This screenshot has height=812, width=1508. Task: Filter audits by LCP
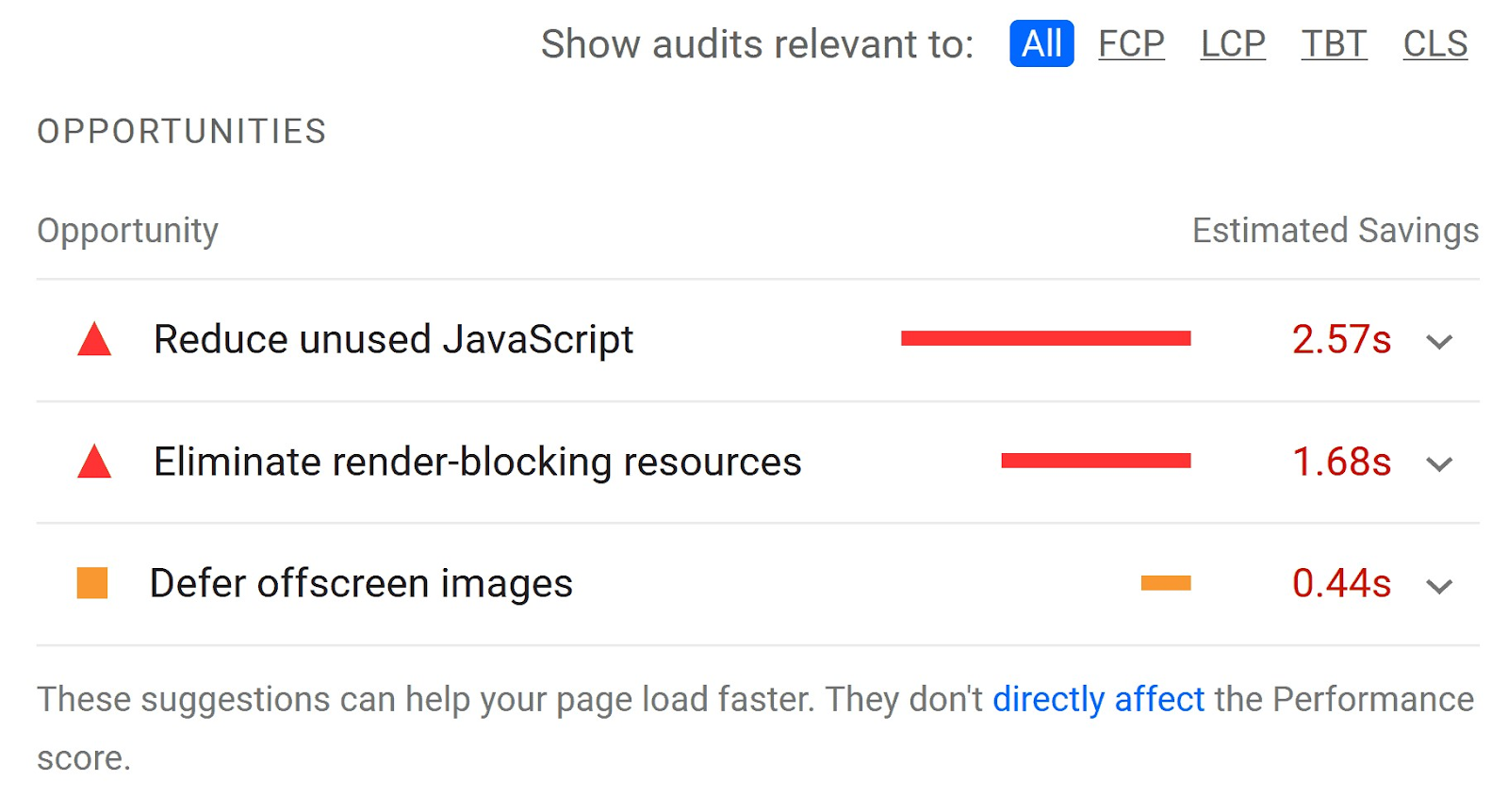[x=1233, y=43]
